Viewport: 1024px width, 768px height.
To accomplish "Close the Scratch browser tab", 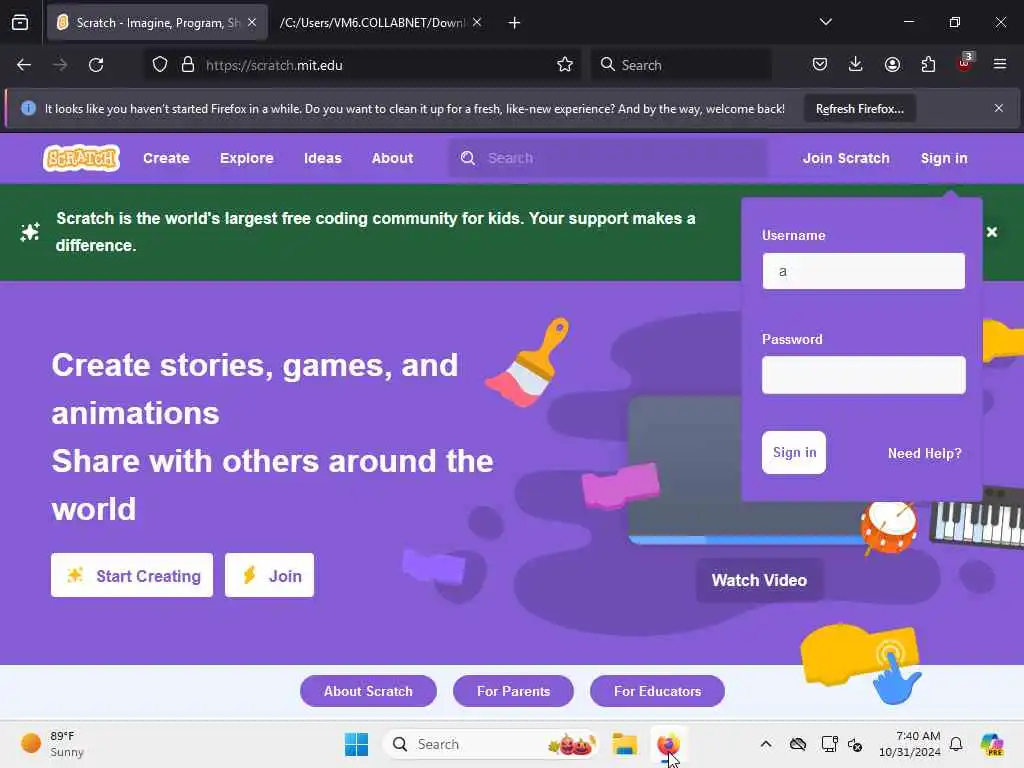I will (252, 23).
